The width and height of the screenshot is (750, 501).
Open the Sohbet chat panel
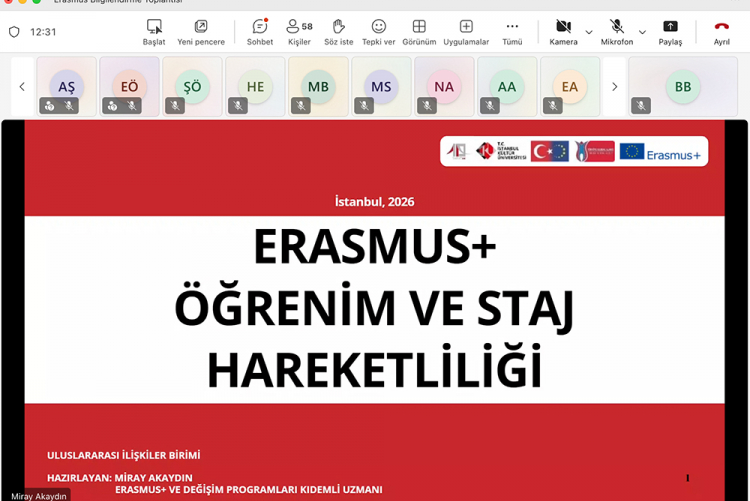[x=260, y=32]
